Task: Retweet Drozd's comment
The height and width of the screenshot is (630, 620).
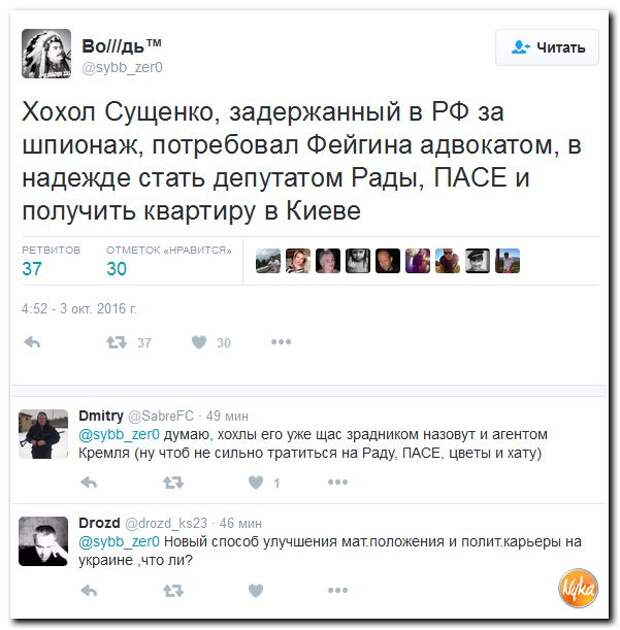Action: [173, 590]
